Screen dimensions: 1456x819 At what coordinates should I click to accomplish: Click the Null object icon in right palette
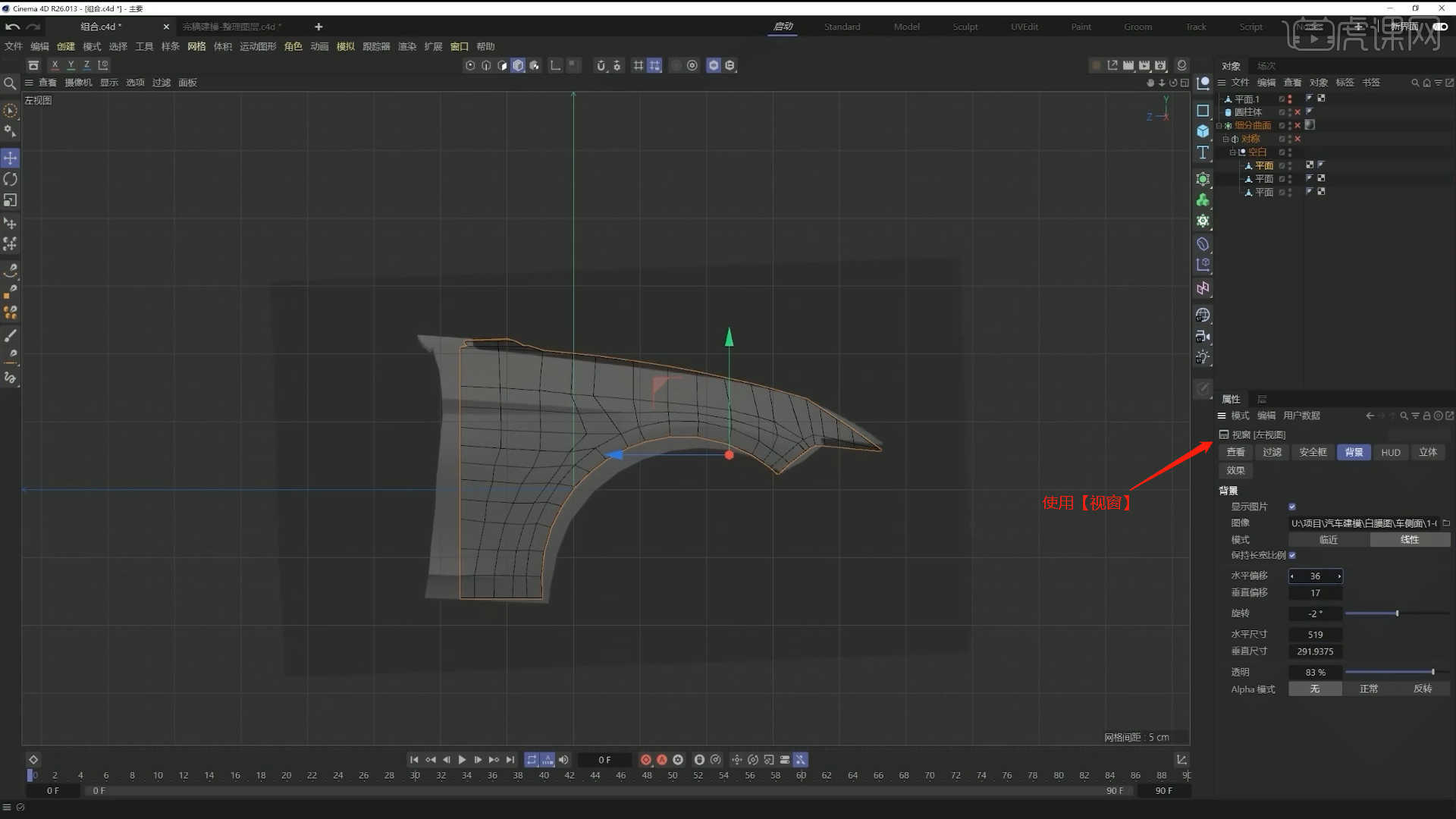click(1203, 83)
